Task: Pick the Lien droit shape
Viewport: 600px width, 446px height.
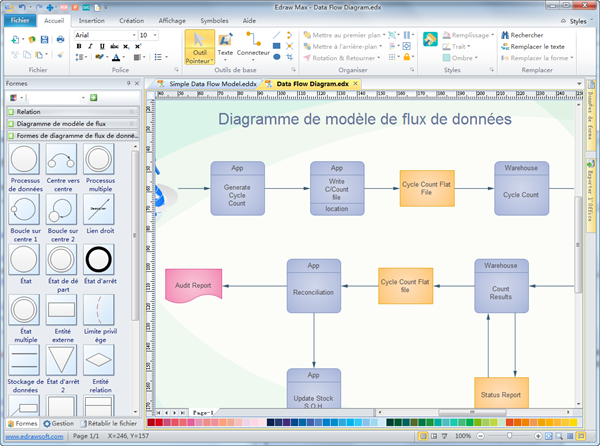Action: 99,209
